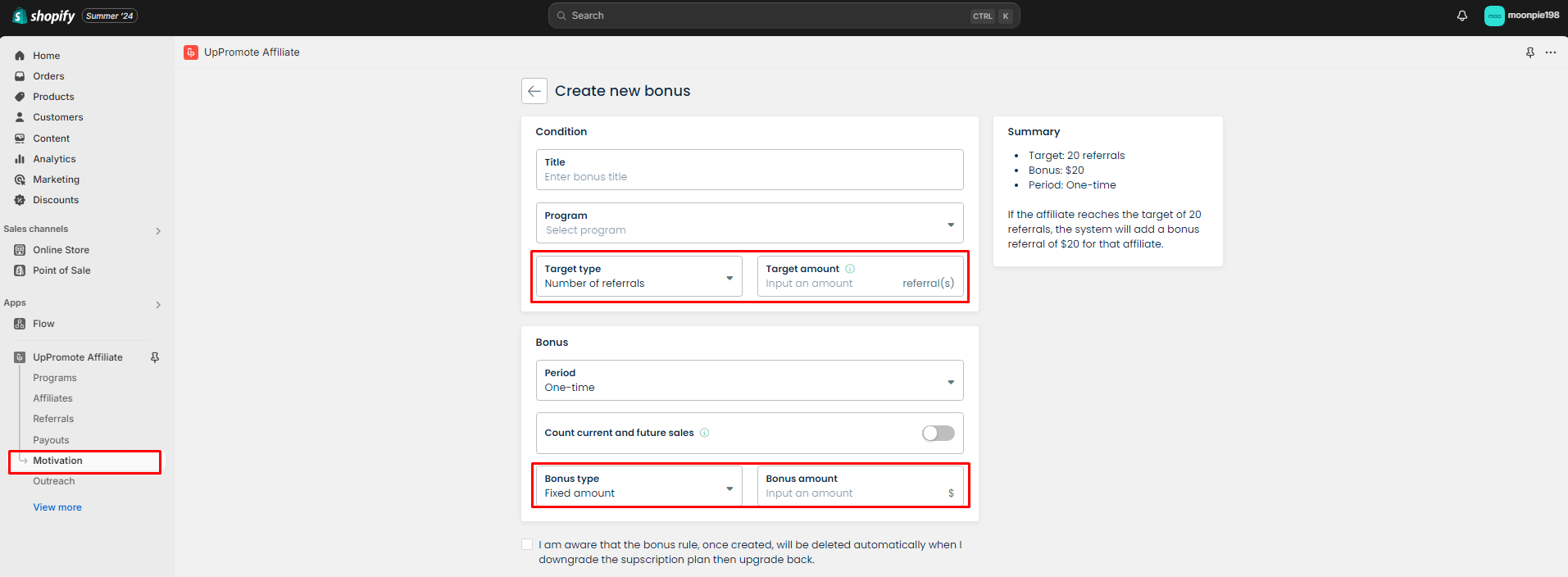Click the Target amount info icon
1568x577 pixels.
click(850, 269)
